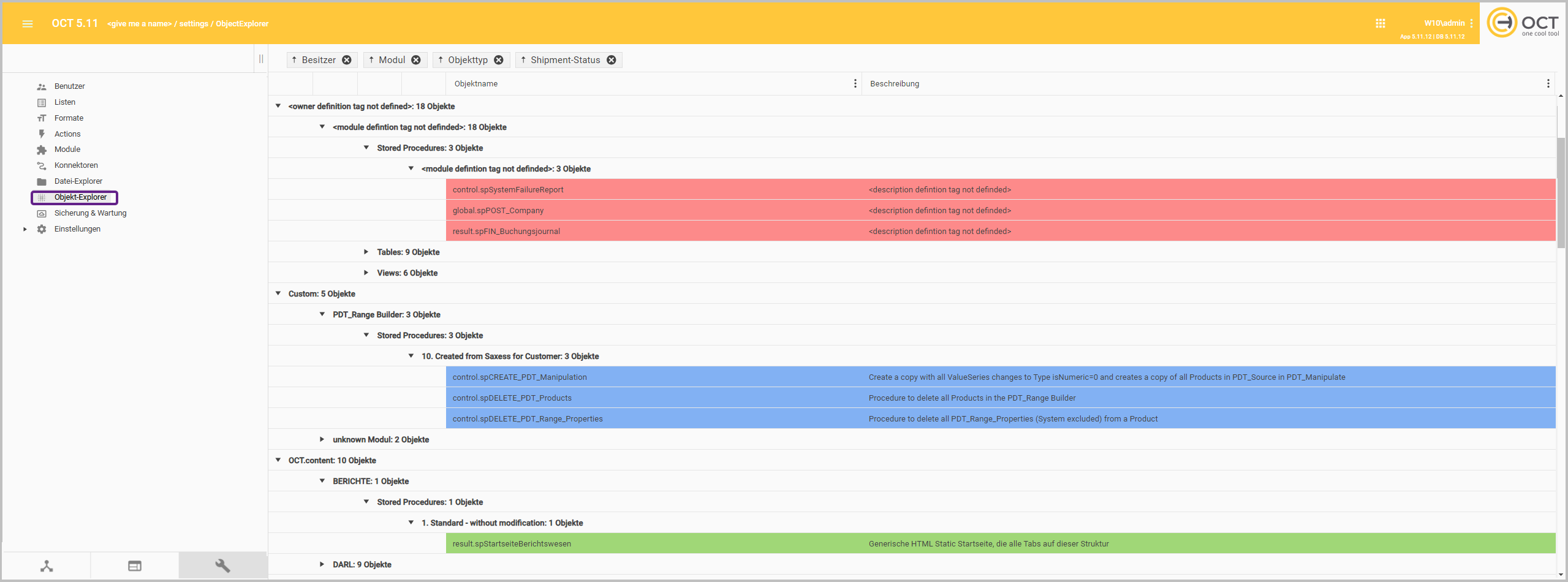Open the apps grid icon
Viewport: 1568px width, 582px height.
pos(1380,23)
